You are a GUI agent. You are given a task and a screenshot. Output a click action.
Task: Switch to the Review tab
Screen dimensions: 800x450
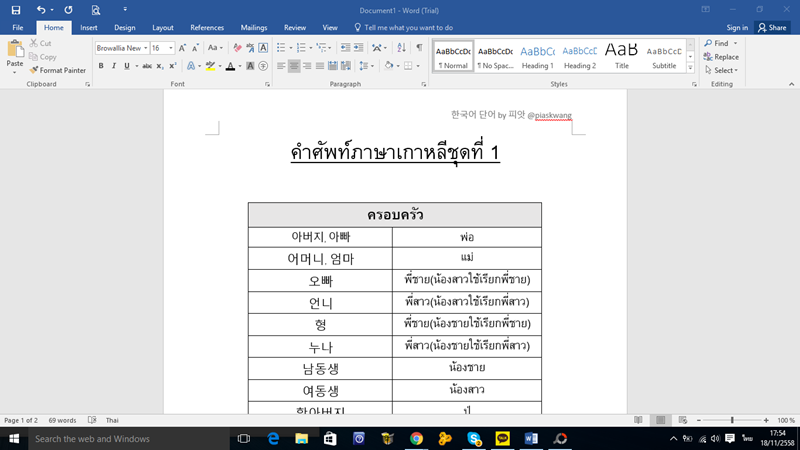pos(295,28)
